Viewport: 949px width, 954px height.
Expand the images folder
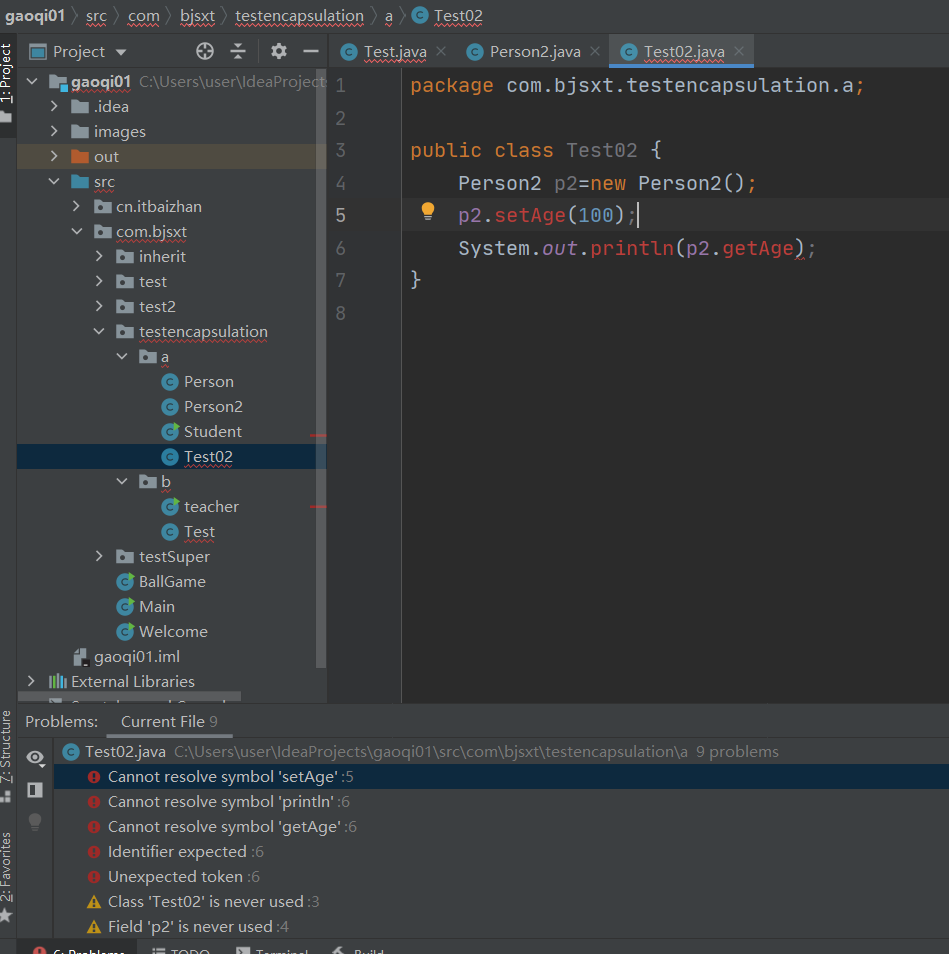54,131
